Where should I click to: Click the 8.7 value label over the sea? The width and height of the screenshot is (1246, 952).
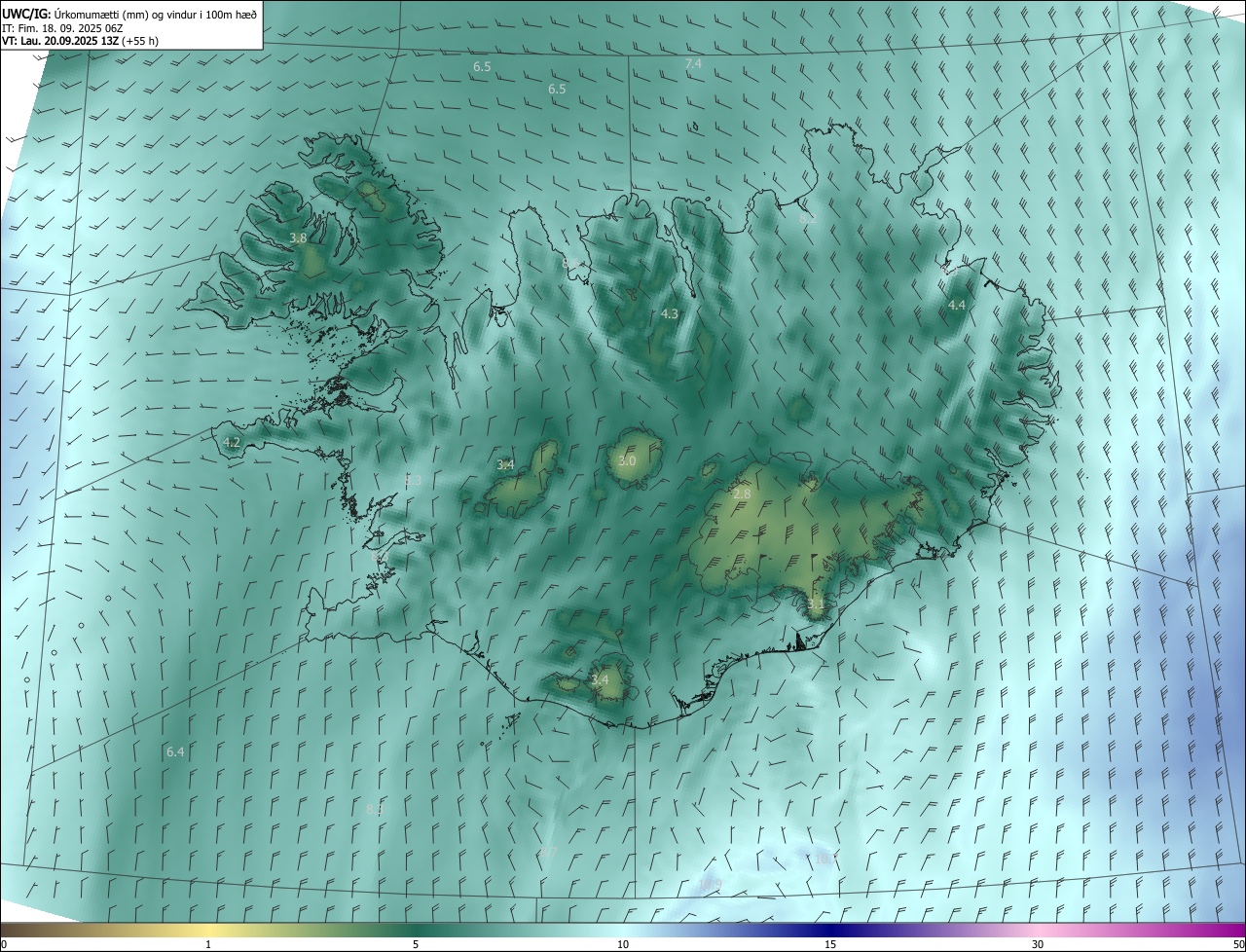(549, 852)
